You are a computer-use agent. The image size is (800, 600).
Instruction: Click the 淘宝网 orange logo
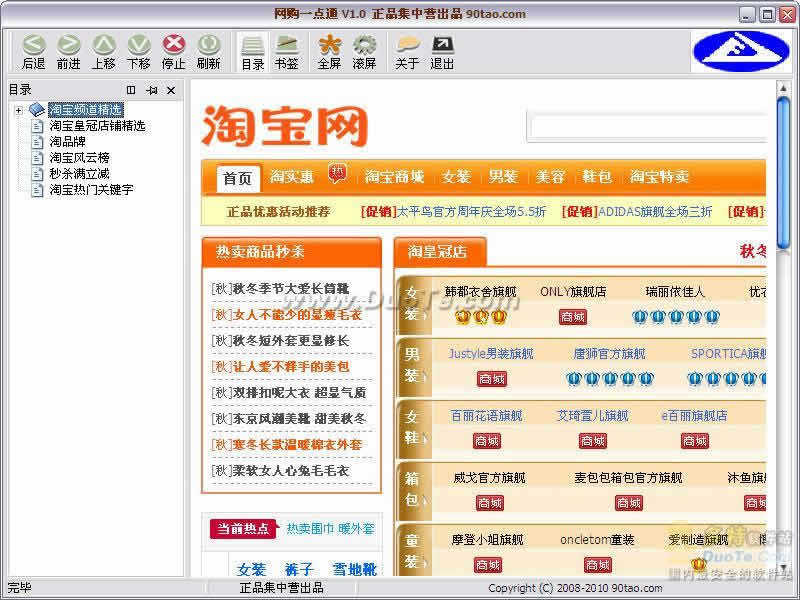click(285, 126)
